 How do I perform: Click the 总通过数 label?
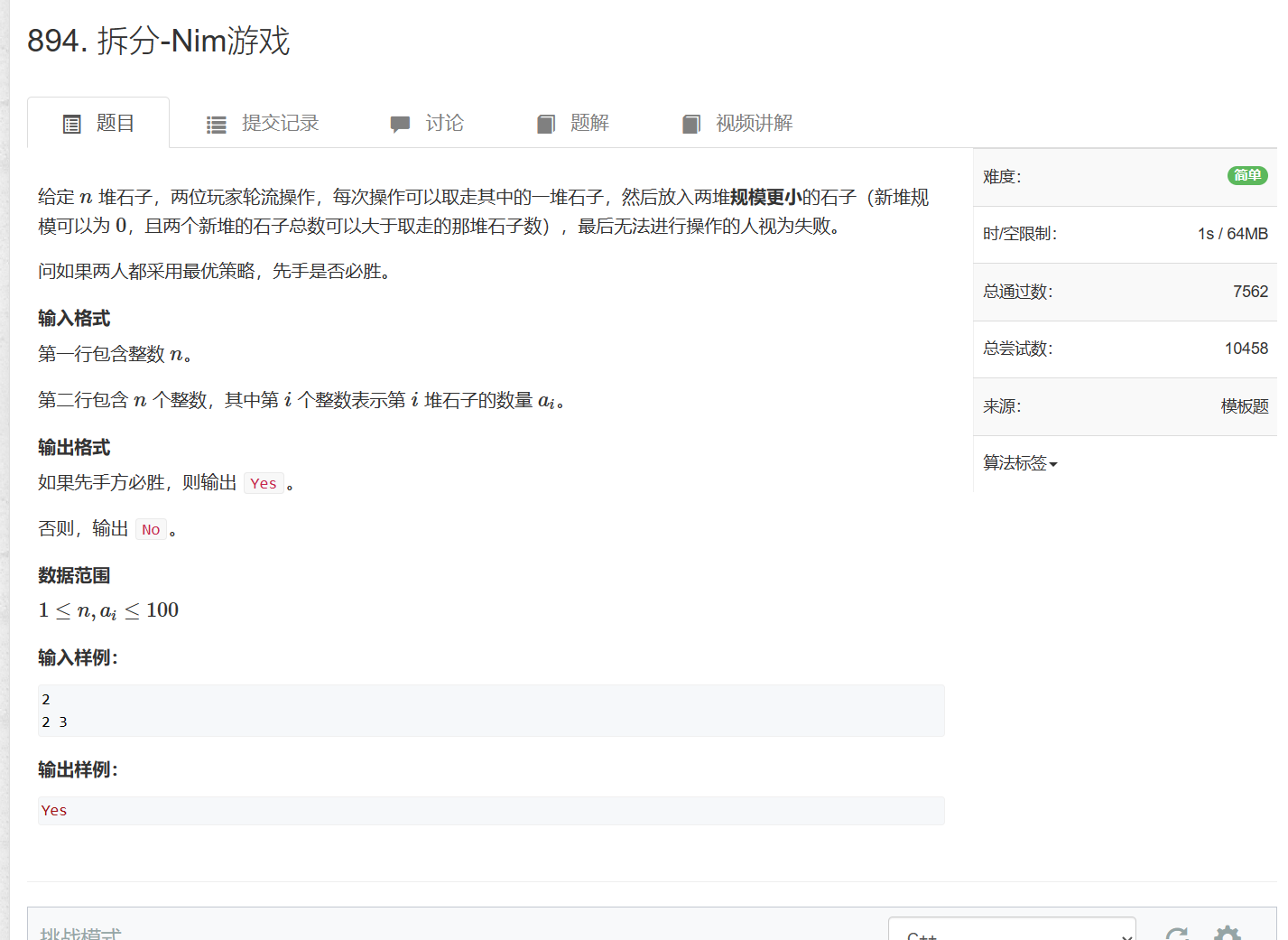(x=1018, y=292)
